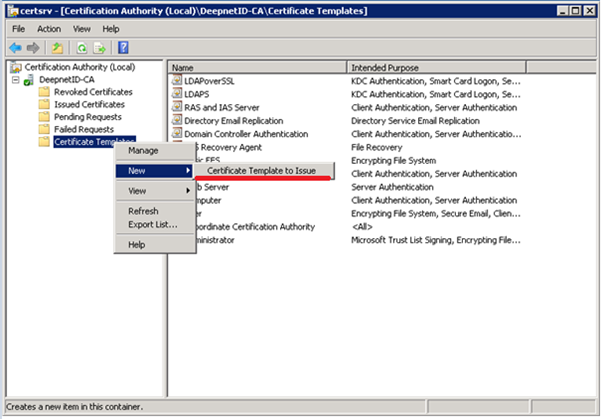
Task: Select Issued Certificates in the tree
Action: click(x=87, y=104)
